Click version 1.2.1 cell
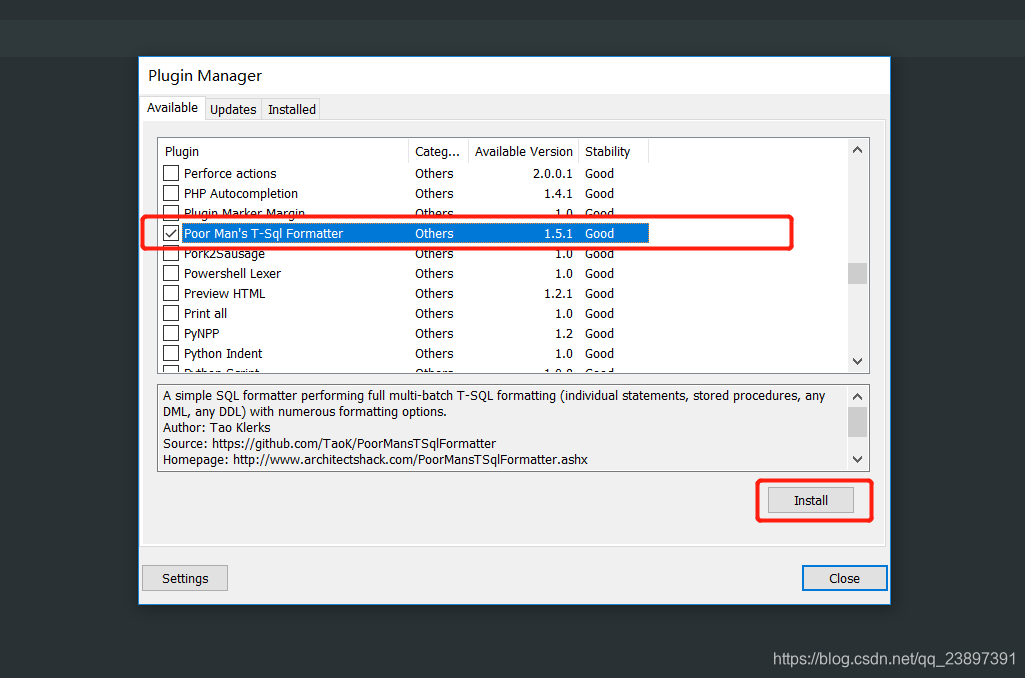 [x=558, y=294]
